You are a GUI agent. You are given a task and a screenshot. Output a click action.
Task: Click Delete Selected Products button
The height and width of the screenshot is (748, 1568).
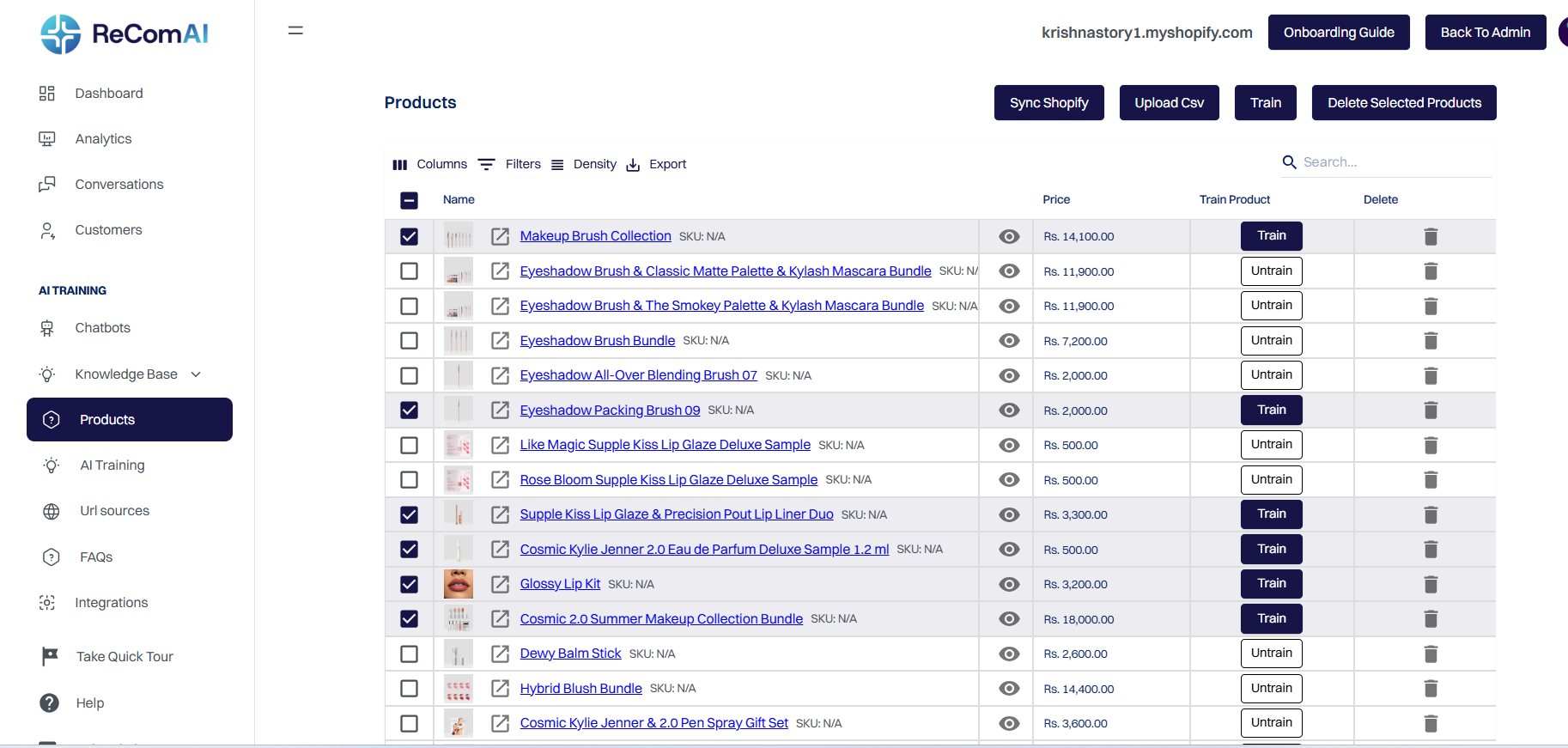(x=1404, y=103)
